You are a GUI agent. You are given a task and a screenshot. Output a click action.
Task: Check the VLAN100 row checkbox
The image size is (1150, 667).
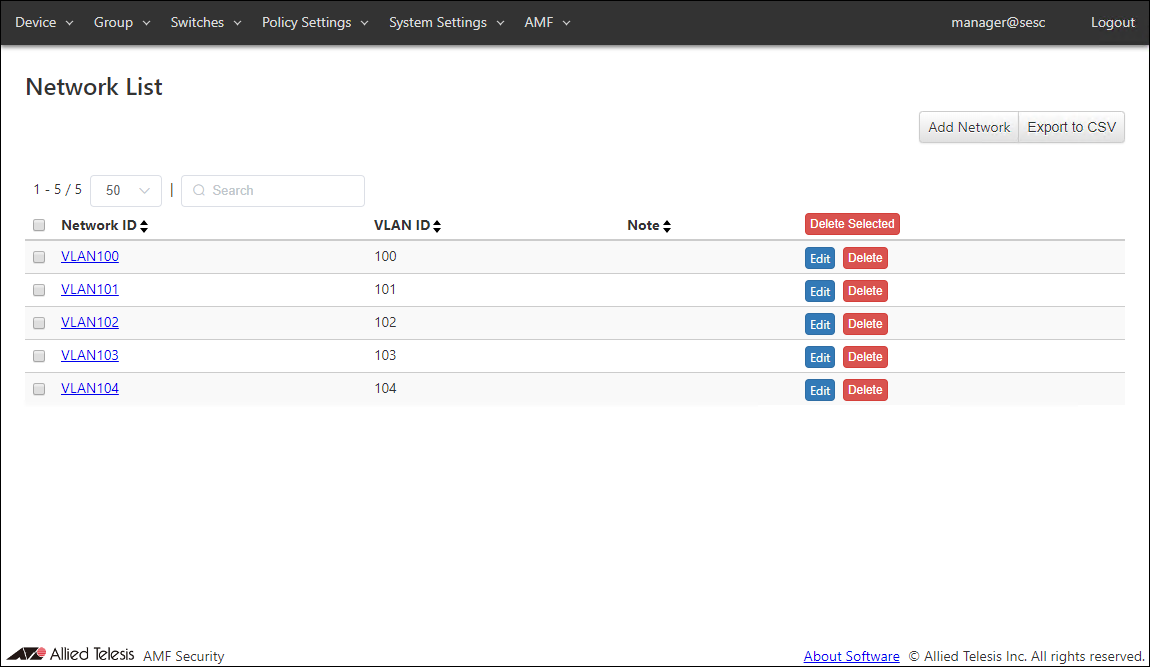[39, 257]
